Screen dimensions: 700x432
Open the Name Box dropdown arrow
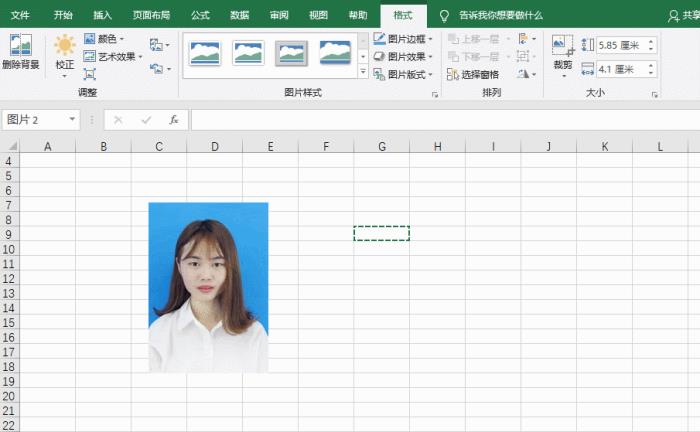pos(73,120)
